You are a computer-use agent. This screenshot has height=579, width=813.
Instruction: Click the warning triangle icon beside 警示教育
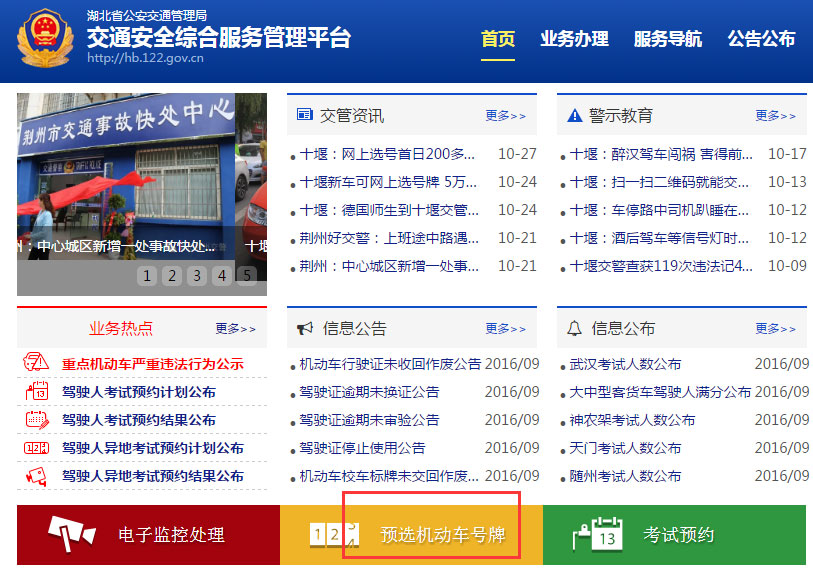[x=573, y=114]
